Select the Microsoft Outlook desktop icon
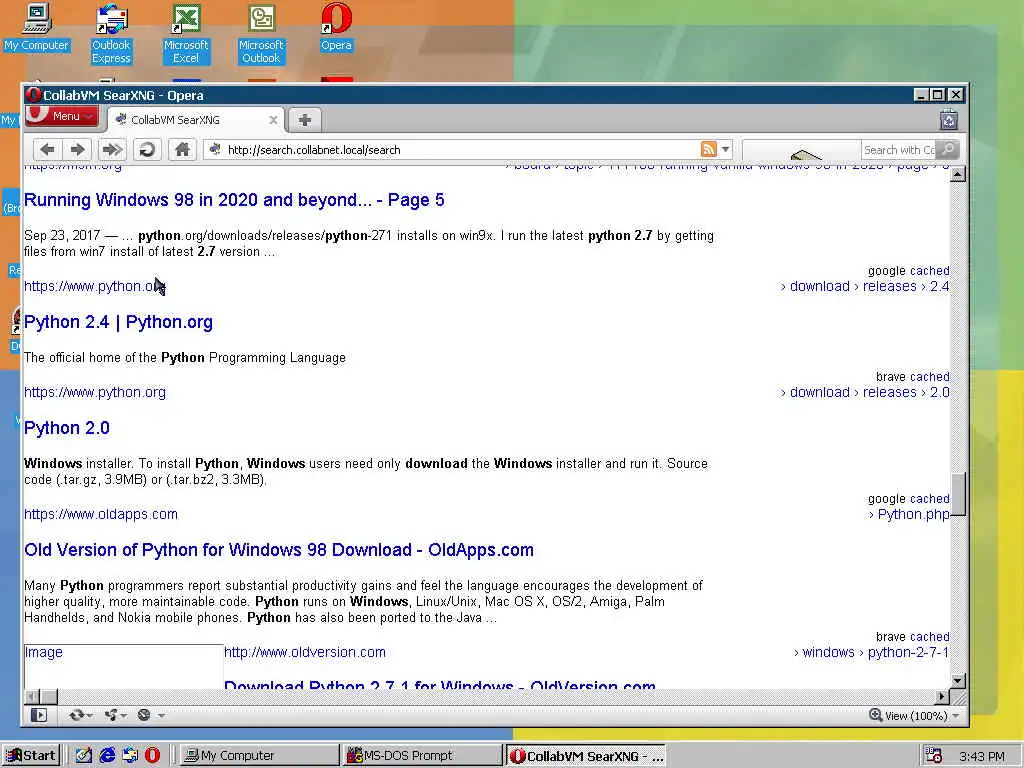Viewport: 1024px width, 768px height. pyautogui.click(x=261, y=34)
